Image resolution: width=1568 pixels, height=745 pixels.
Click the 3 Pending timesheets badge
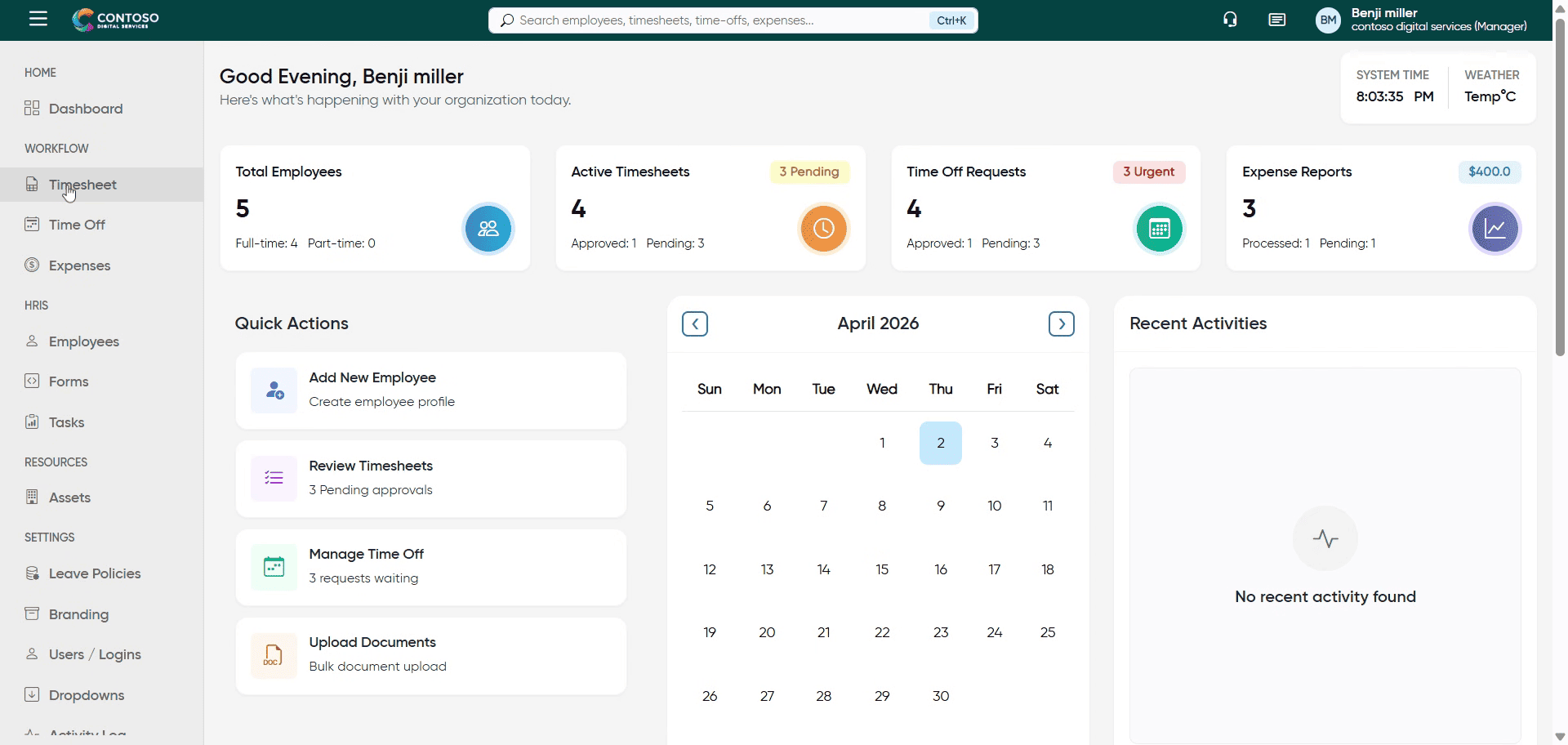(808, 172)
